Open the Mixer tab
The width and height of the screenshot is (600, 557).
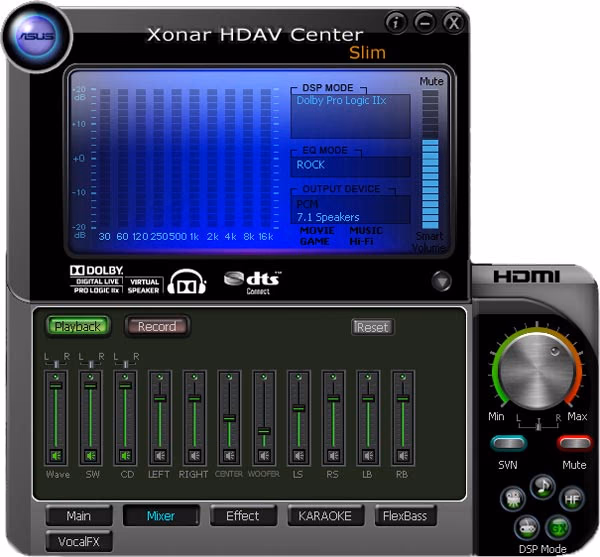pos(161,516)
